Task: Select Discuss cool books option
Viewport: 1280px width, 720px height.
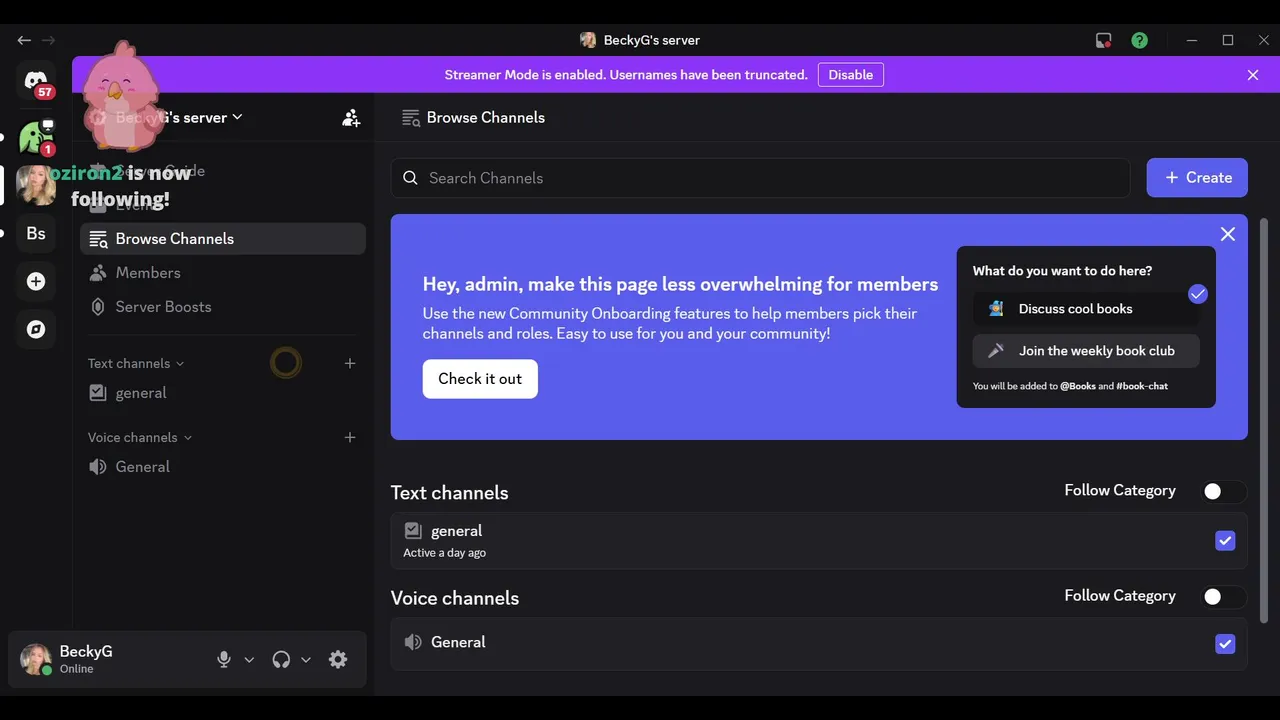Action: point(1086,309)
